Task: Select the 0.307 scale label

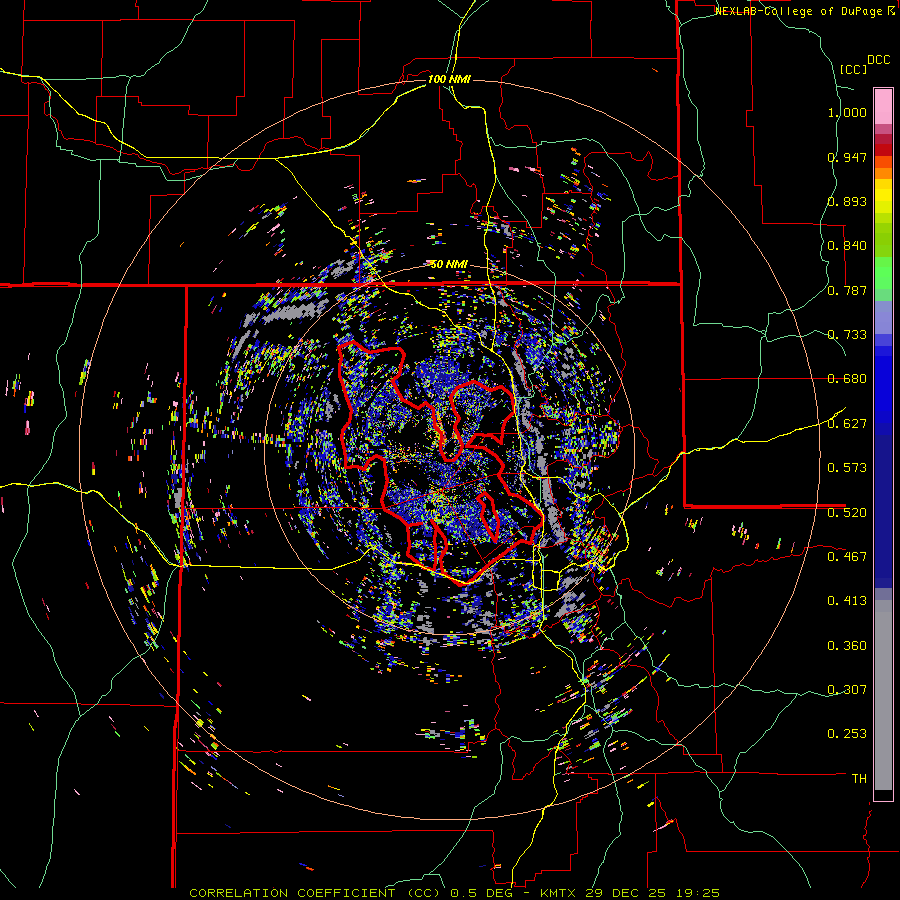Action: (x=847, y=690)
